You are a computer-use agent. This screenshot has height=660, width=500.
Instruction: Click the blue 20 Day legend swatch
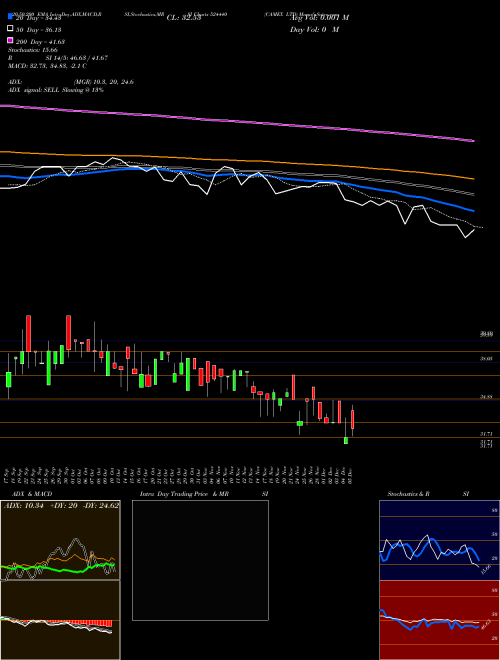point(10,16)
